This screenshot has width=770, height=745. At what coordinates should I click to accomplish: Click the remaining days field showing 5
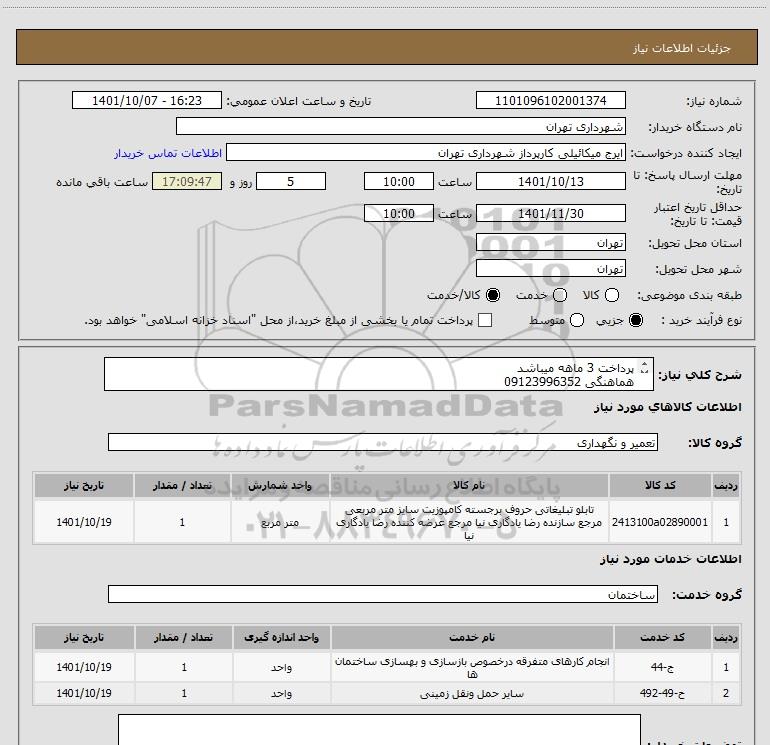(291, 181)
